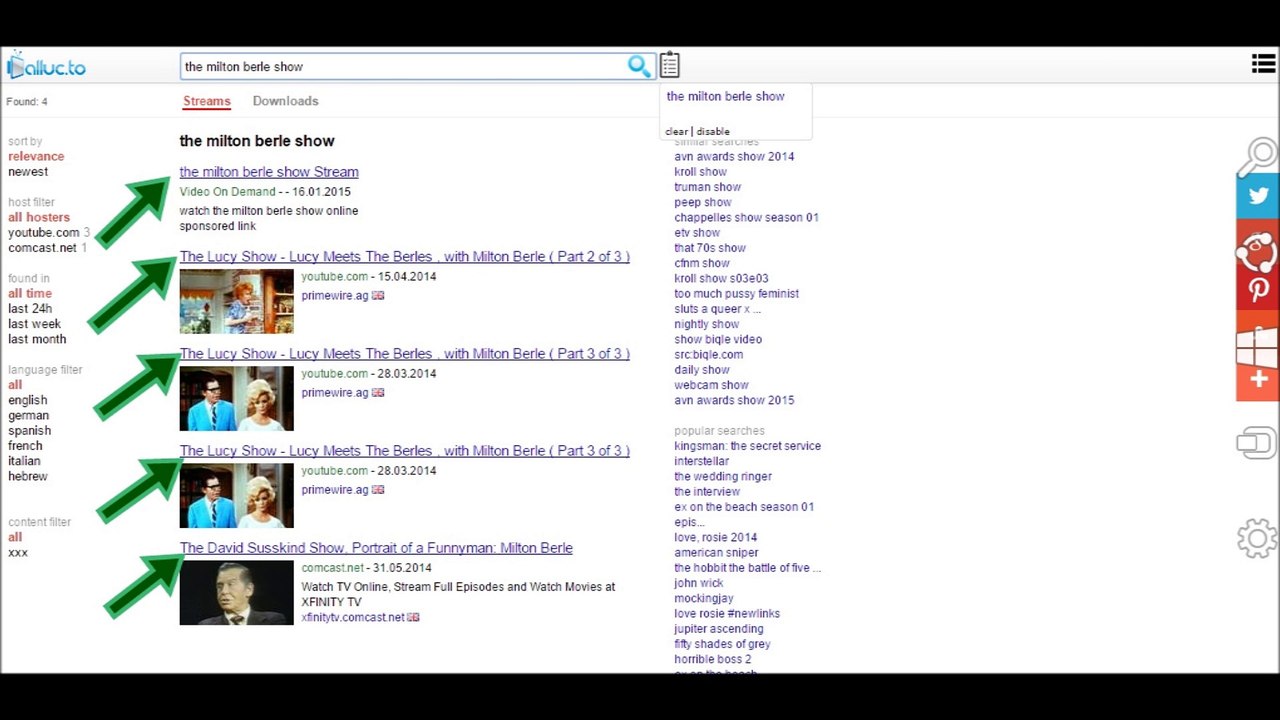This screenshot has width=1280, height=720.
Task: Click the blue magnifier search button
Action: click(639, 66)
